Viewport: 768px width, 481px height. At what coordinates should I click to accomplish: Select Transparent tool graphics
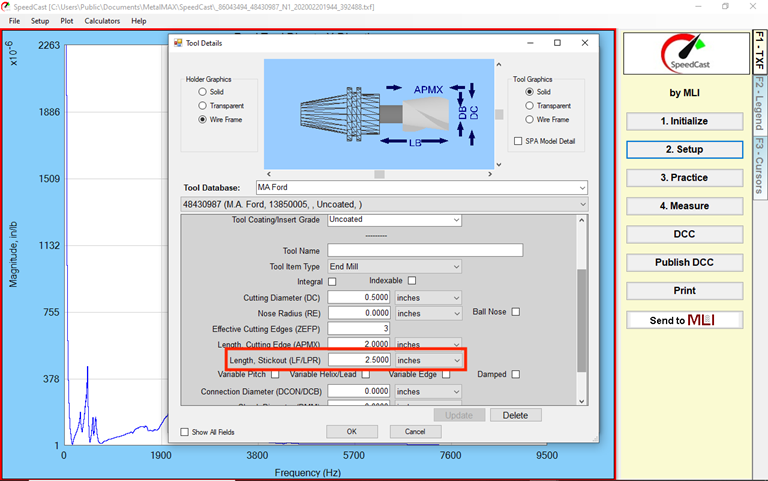[529, 105]
